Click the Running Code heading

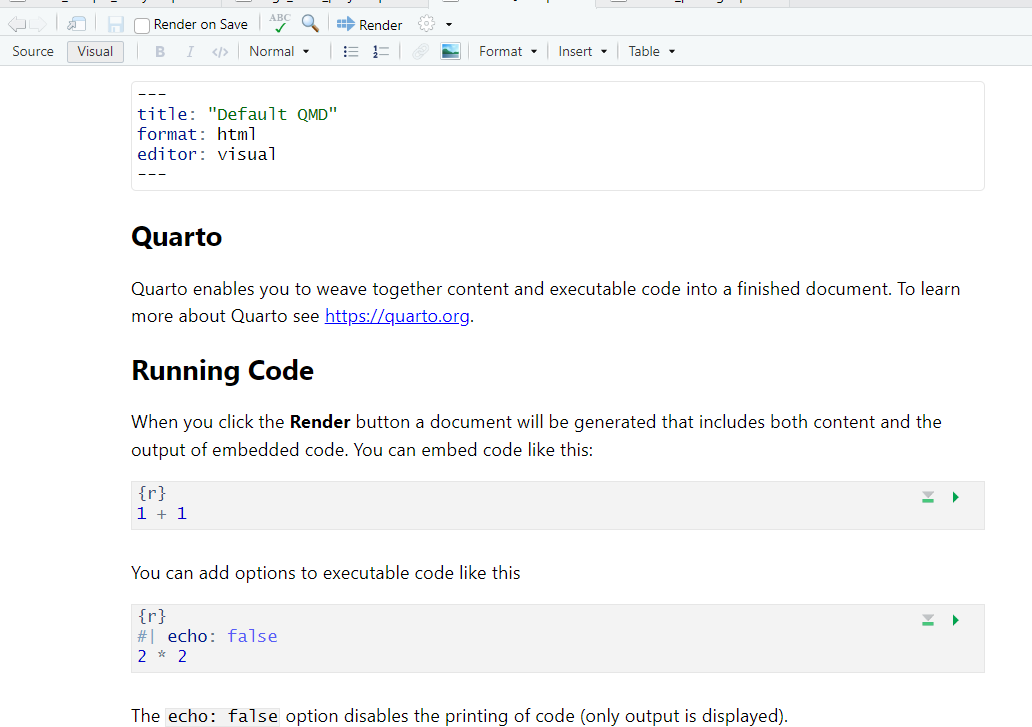(222, 371)
